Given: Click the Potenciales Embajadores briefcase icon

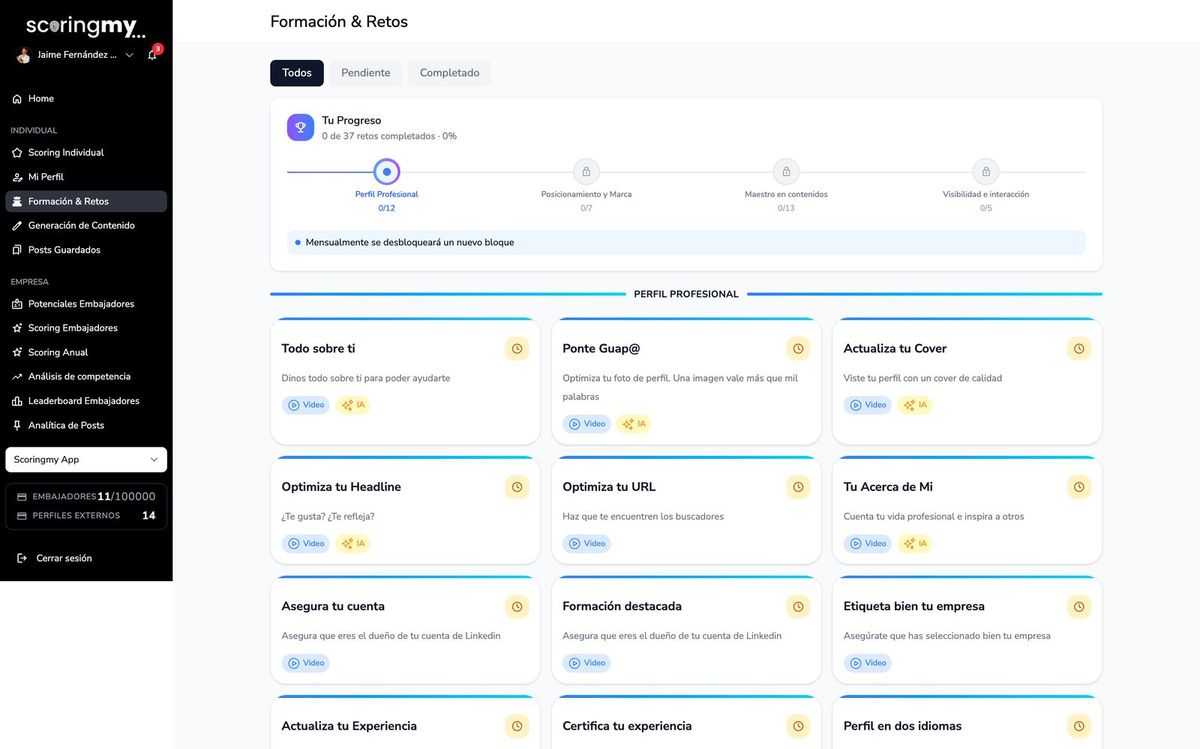Looking at the screenshot, I should [17, 304].
